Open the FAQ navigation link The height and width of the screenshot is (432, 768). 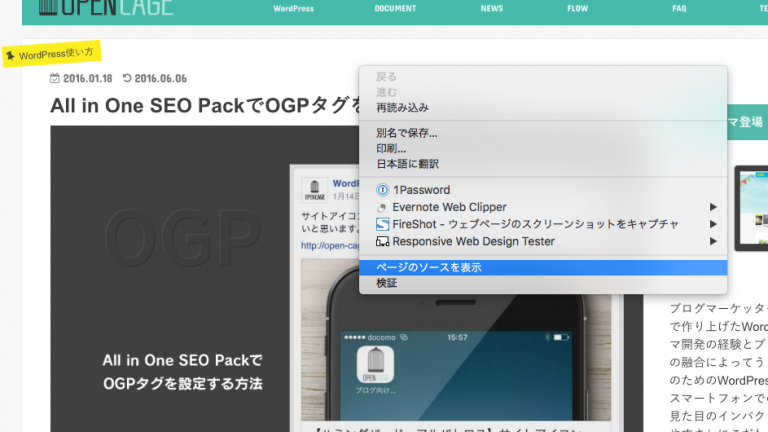click(x=679, y=8)
